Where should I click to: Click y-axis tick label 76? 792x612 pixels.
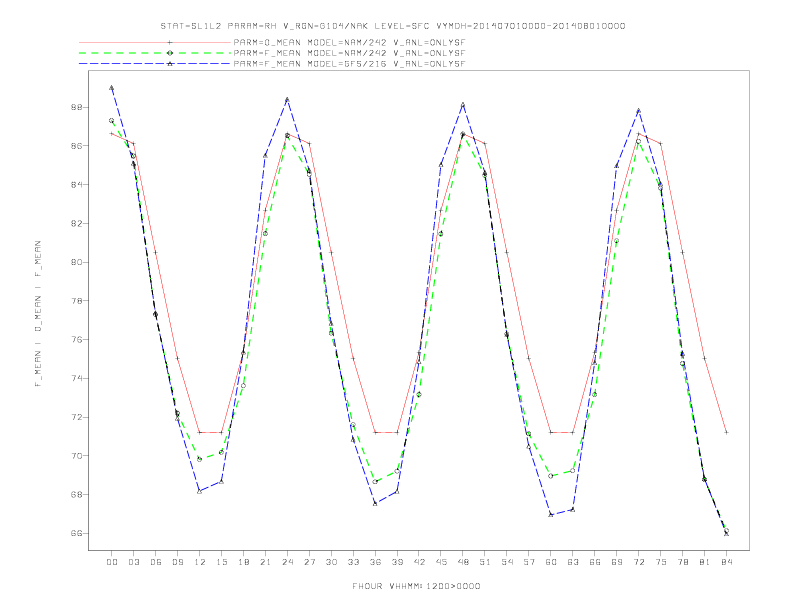pos(77,339)
